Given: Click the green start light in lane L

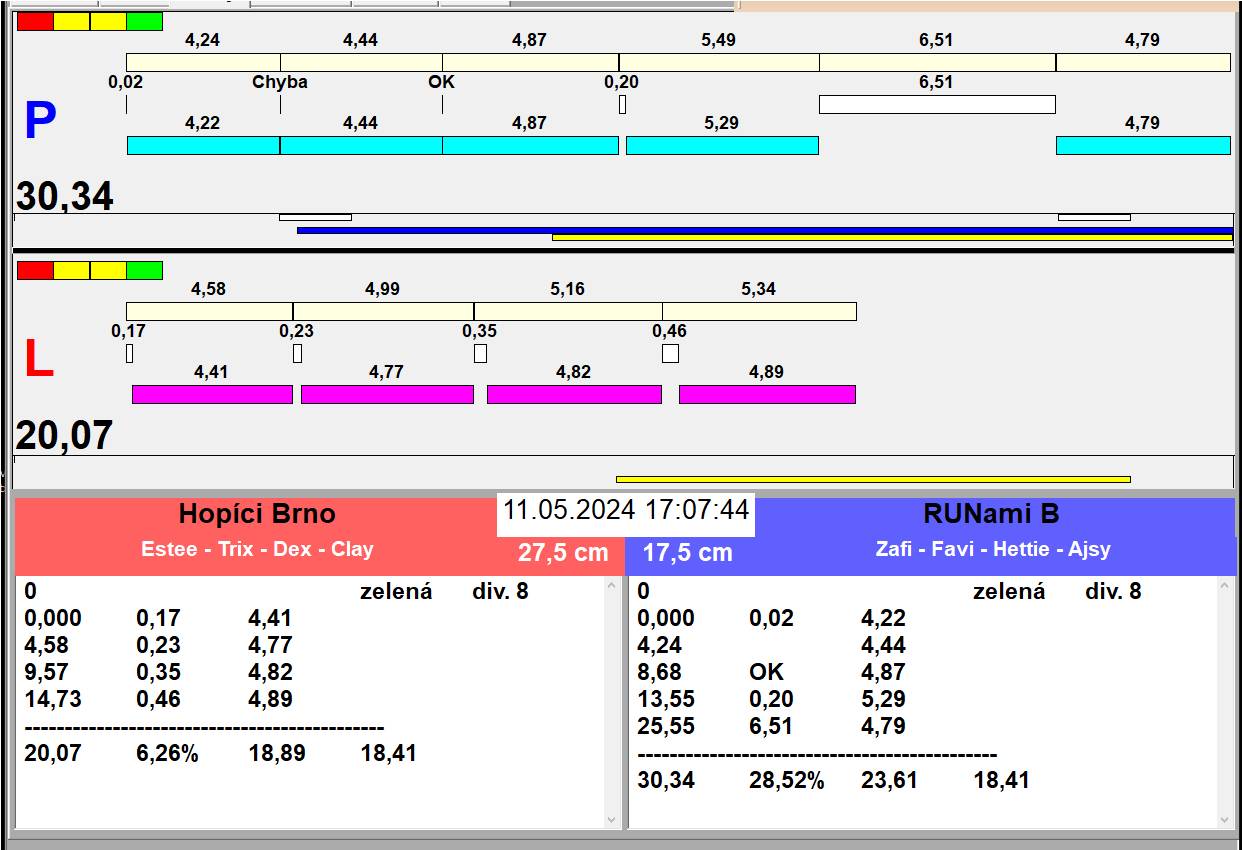Looking at the screenshot, I should pyautogui.click(x=144, y=270).
